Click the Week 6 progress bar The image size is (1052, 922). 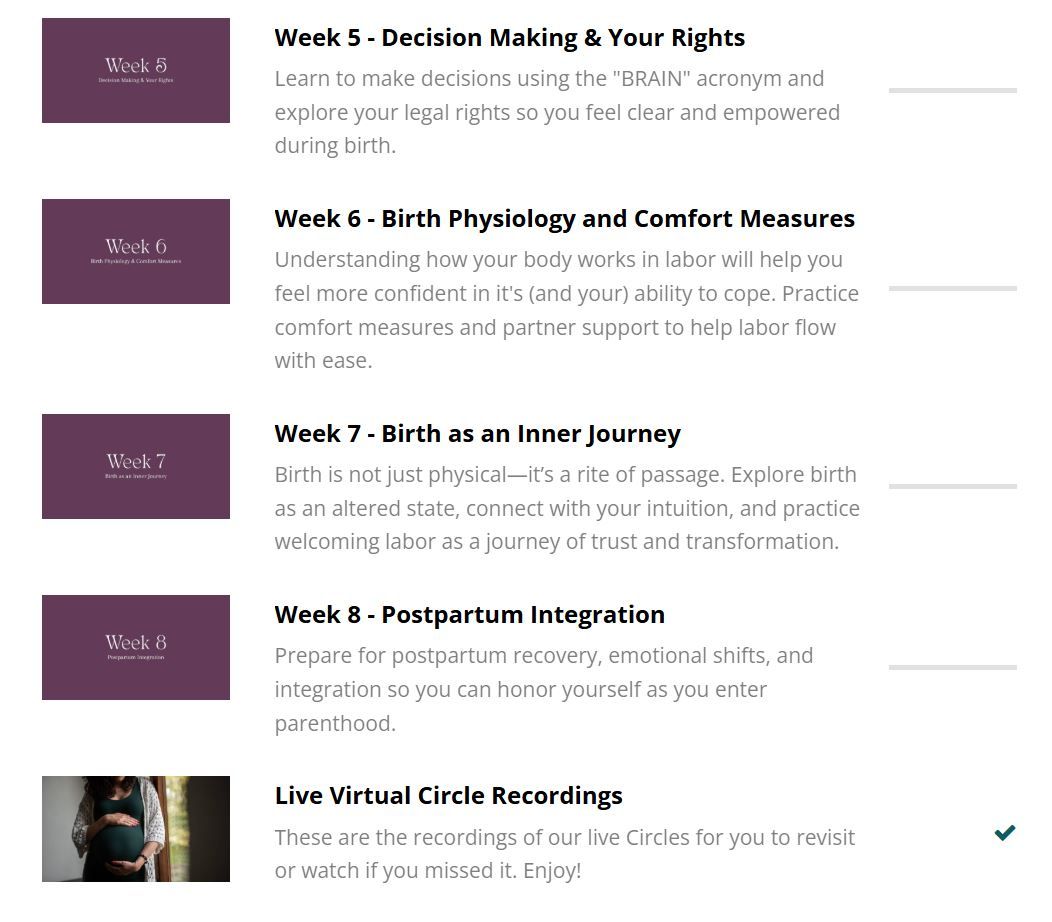point(952,288)
